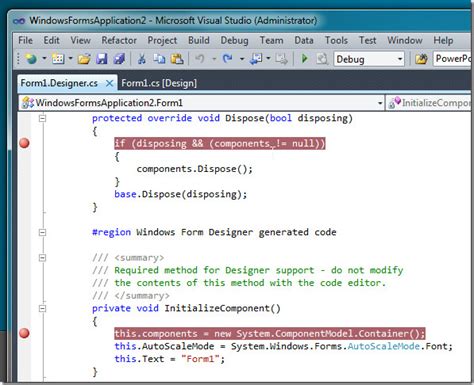Screen dimensions: 474x385
Task: Open the Refactor menu
Action: tap(119, 40)
